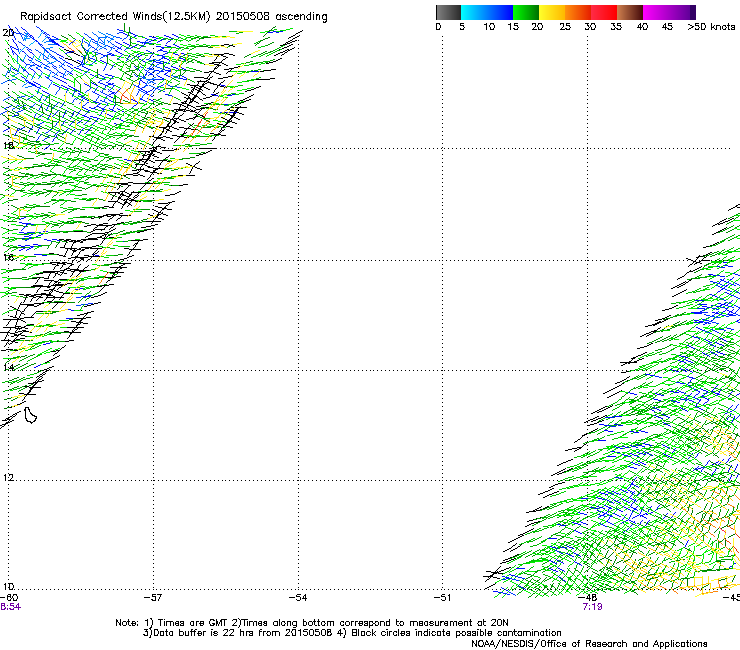Click the '>50 knots' legend label
This screenshot has height=650, width=740.
pos(711,27)
